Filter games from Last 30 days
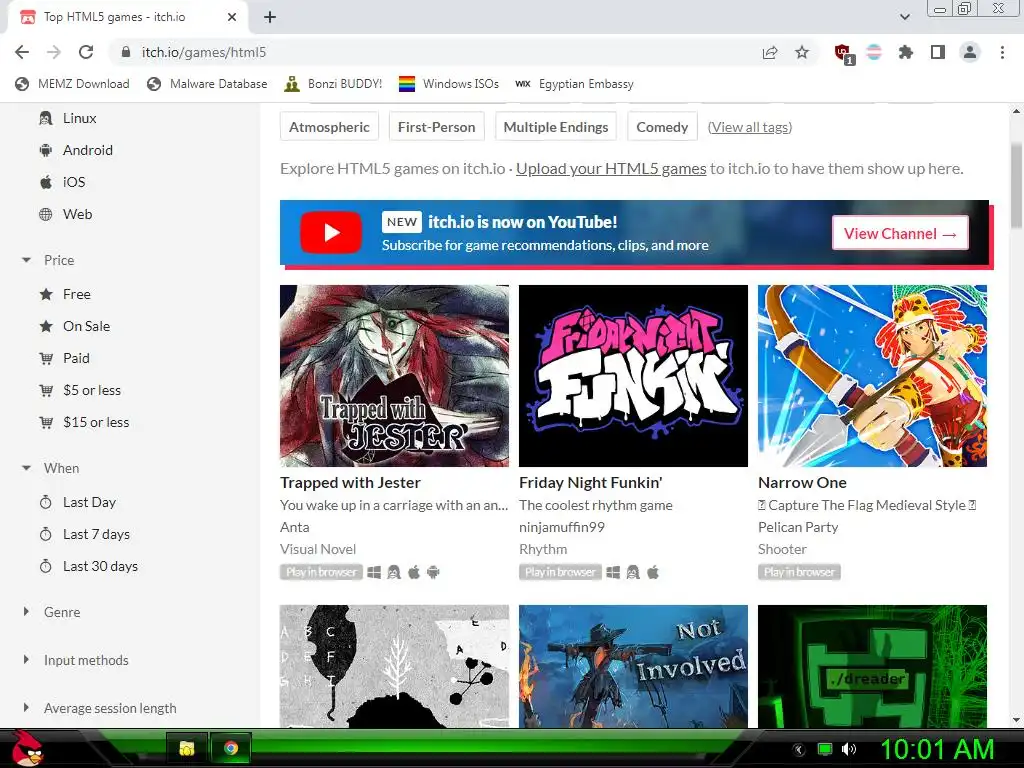Image resolution: width=1024 pixels, height=768 pixels. click(89, 566)
